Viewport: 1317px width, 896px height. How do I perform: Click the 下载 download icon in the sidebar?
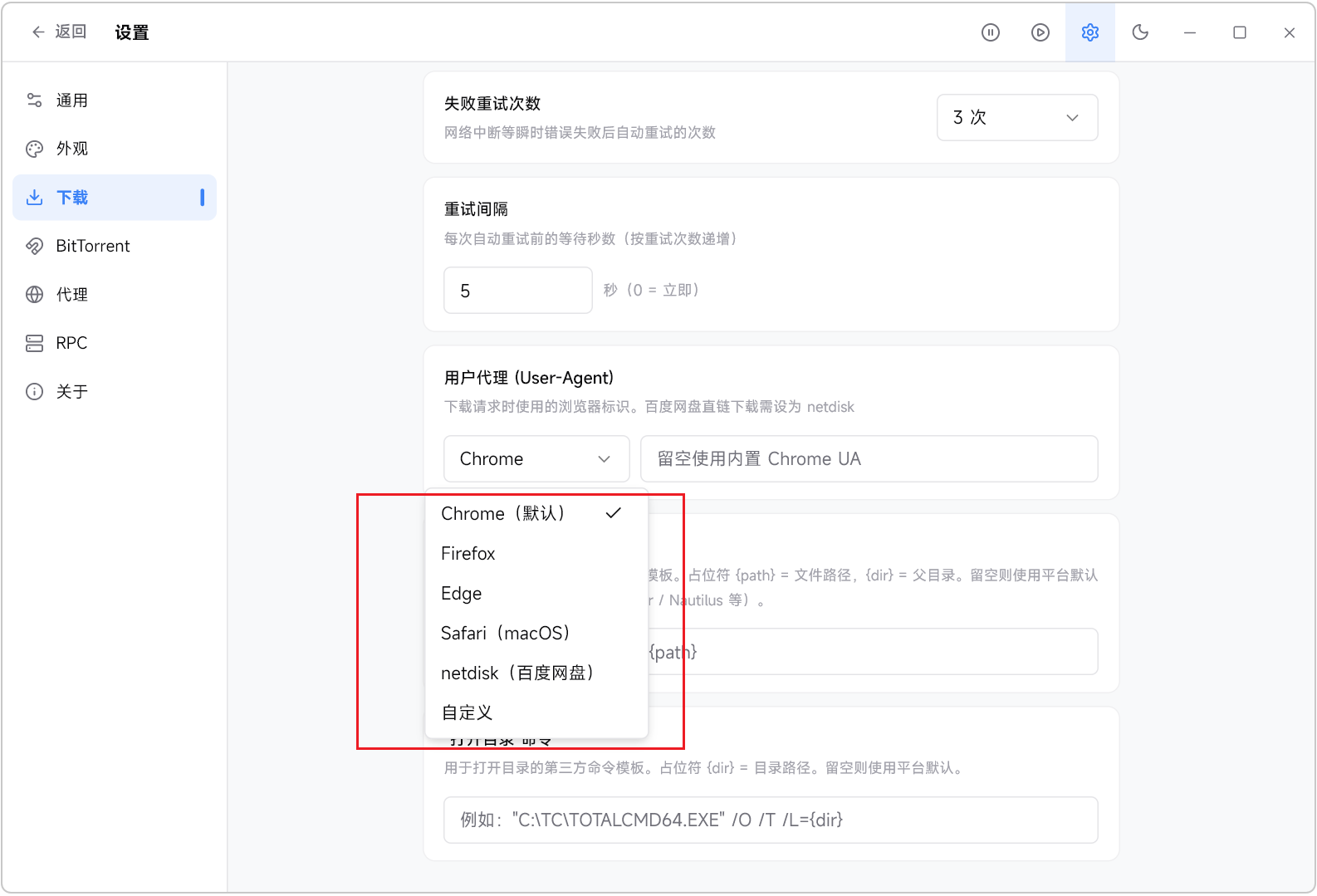(x=34, y=198)
